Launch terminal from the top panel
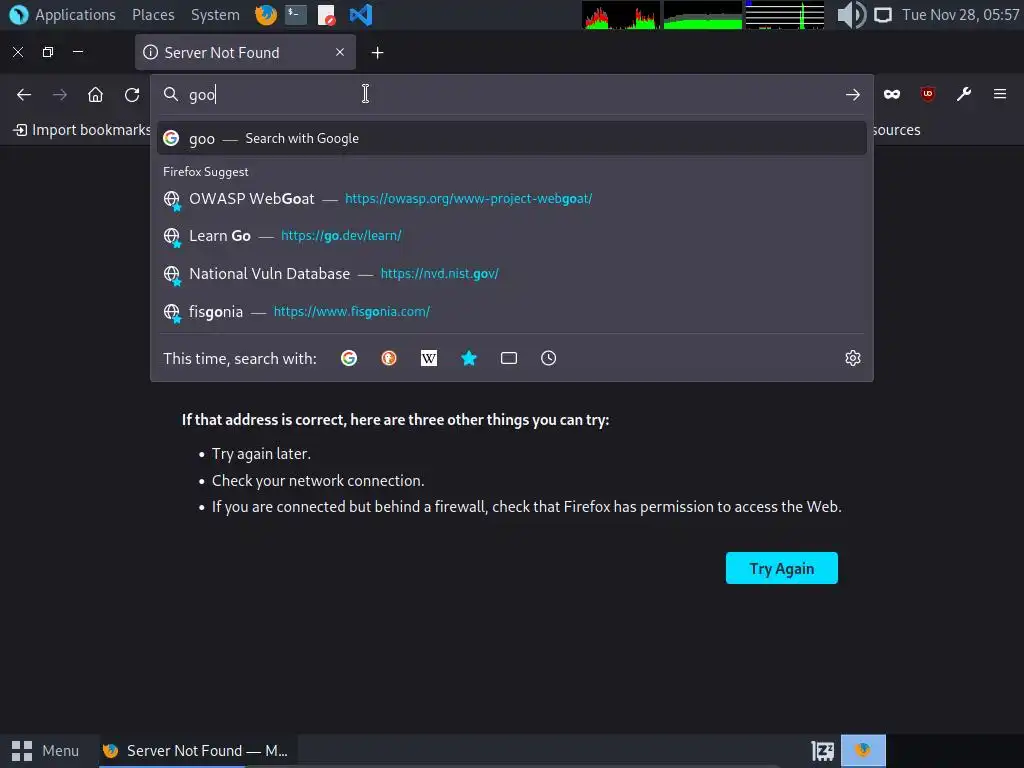 click(x=296, y=14)
